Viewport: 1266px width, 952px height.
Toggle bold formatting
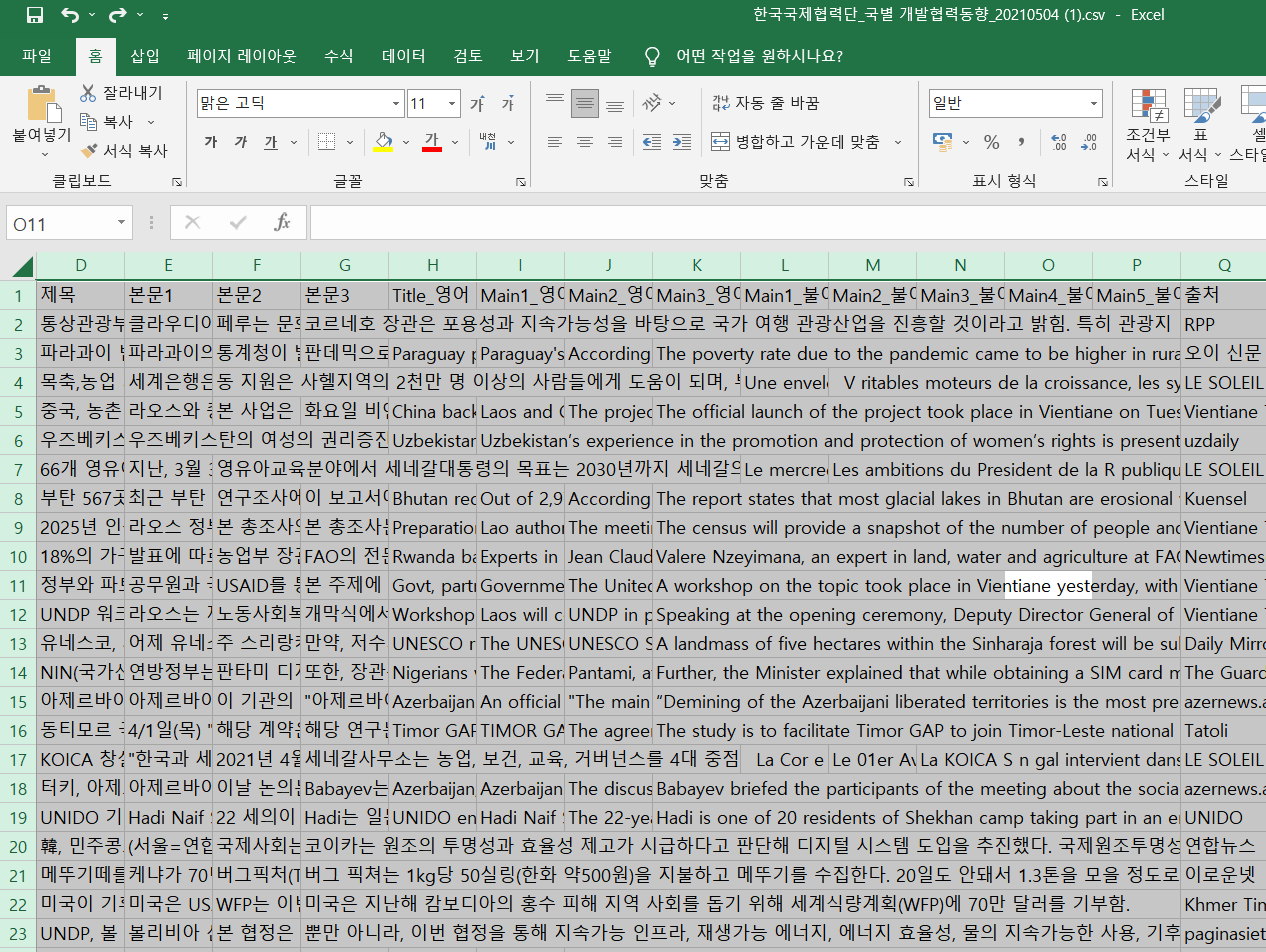click(x=211, y=142)
